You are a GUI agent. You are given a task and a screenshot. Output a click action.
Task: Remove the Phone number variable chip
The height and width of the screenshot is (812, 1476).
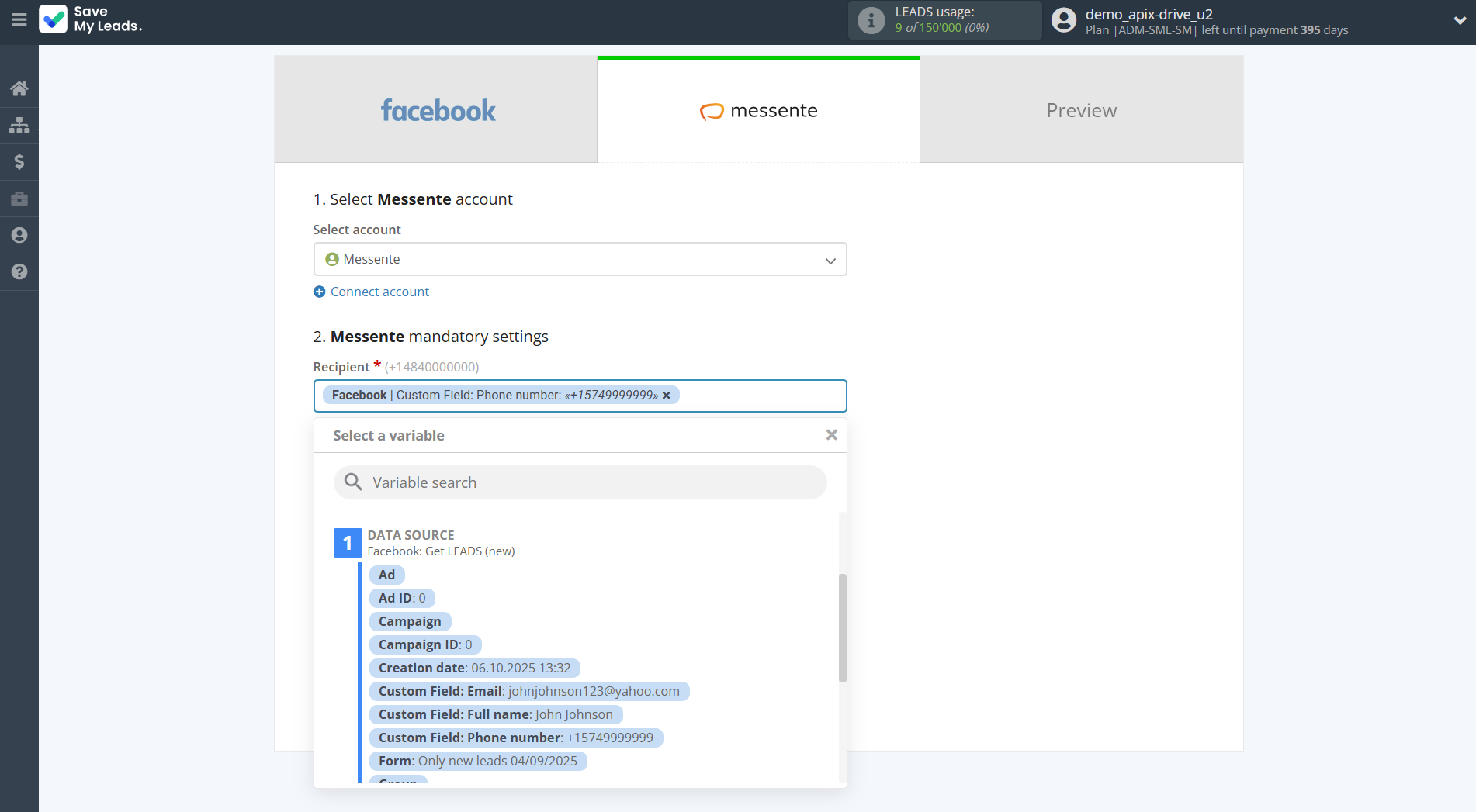coord(666,396)
